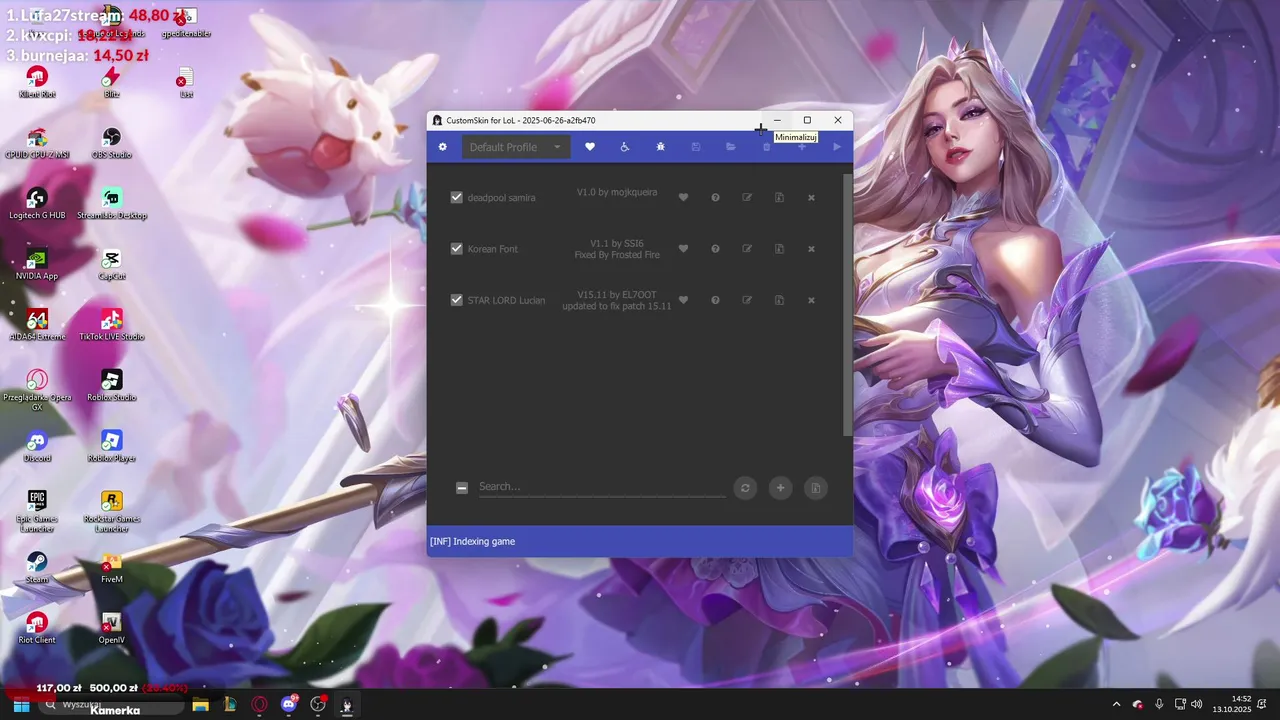The image size is (1280, 720).
Task: Click the save profile floppy icon
Action: (696, 147)
